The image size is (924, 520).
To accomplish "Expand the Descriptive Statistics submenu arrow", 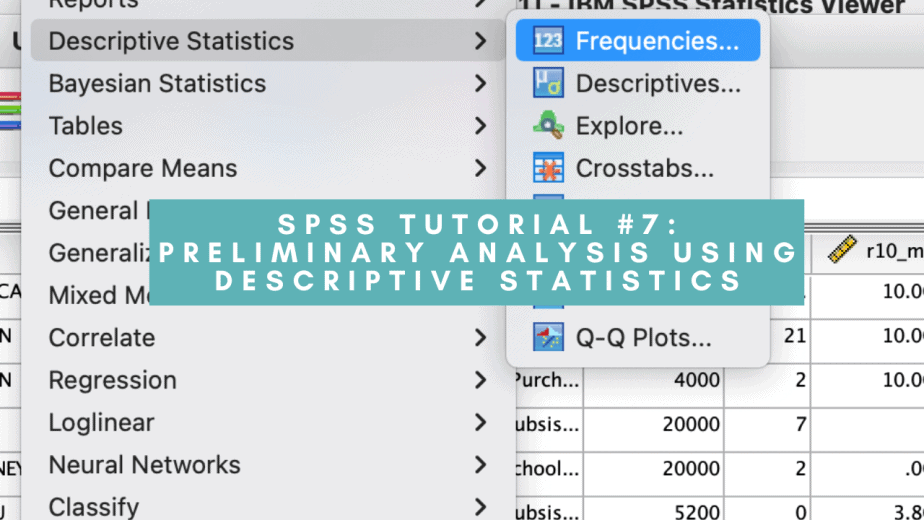I will click(x=481, y=41).
